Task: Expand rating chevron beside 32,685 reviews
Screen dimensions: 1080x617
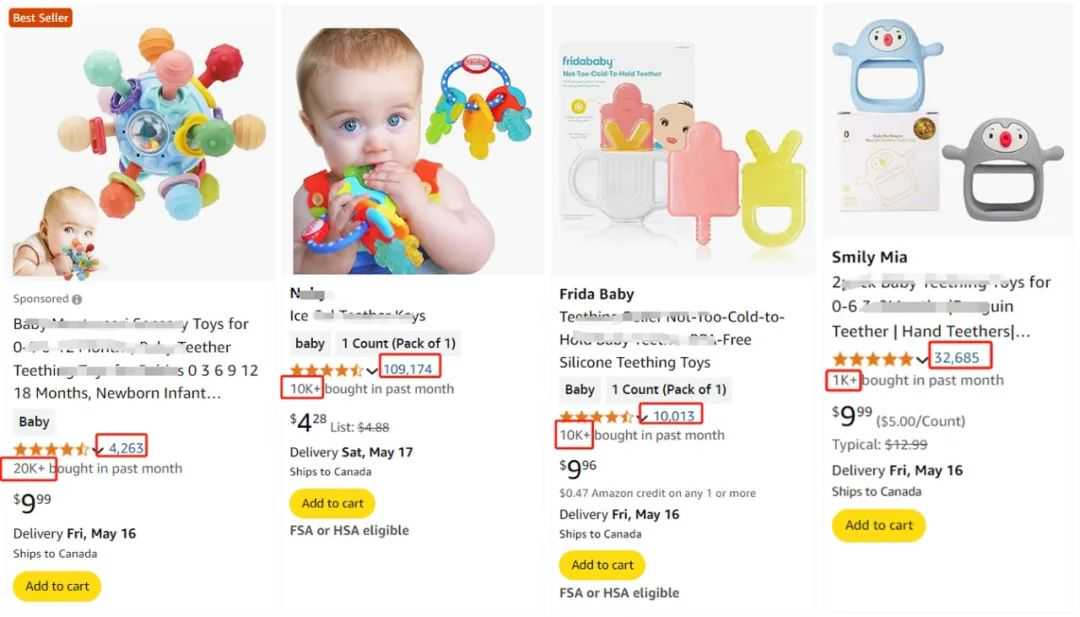Action: coord(923,359)
